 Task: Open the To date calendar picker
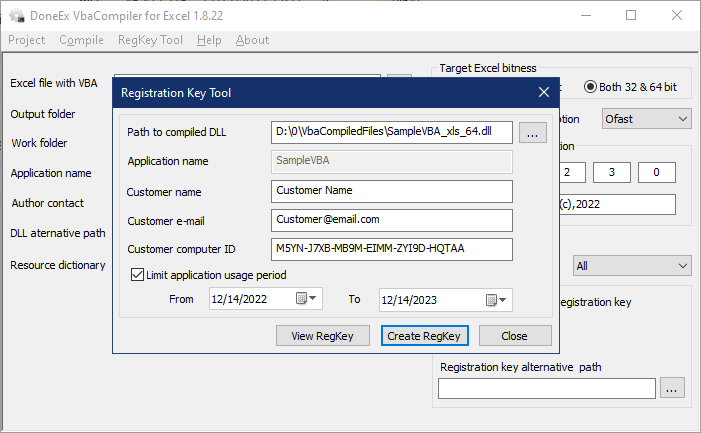pos(497,299)
